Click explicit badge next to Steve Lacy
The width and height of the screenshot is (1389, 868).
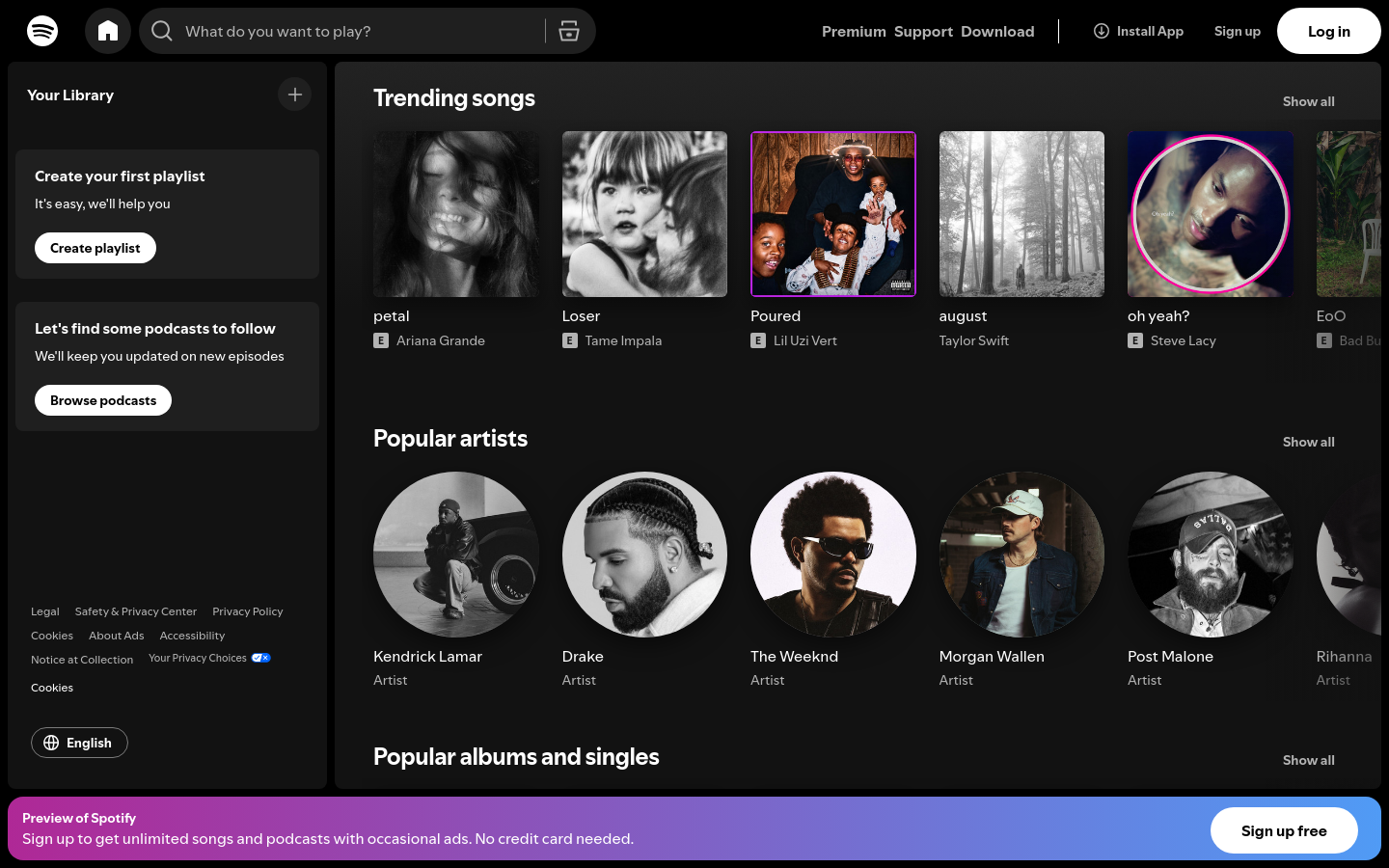[1135, 340]
